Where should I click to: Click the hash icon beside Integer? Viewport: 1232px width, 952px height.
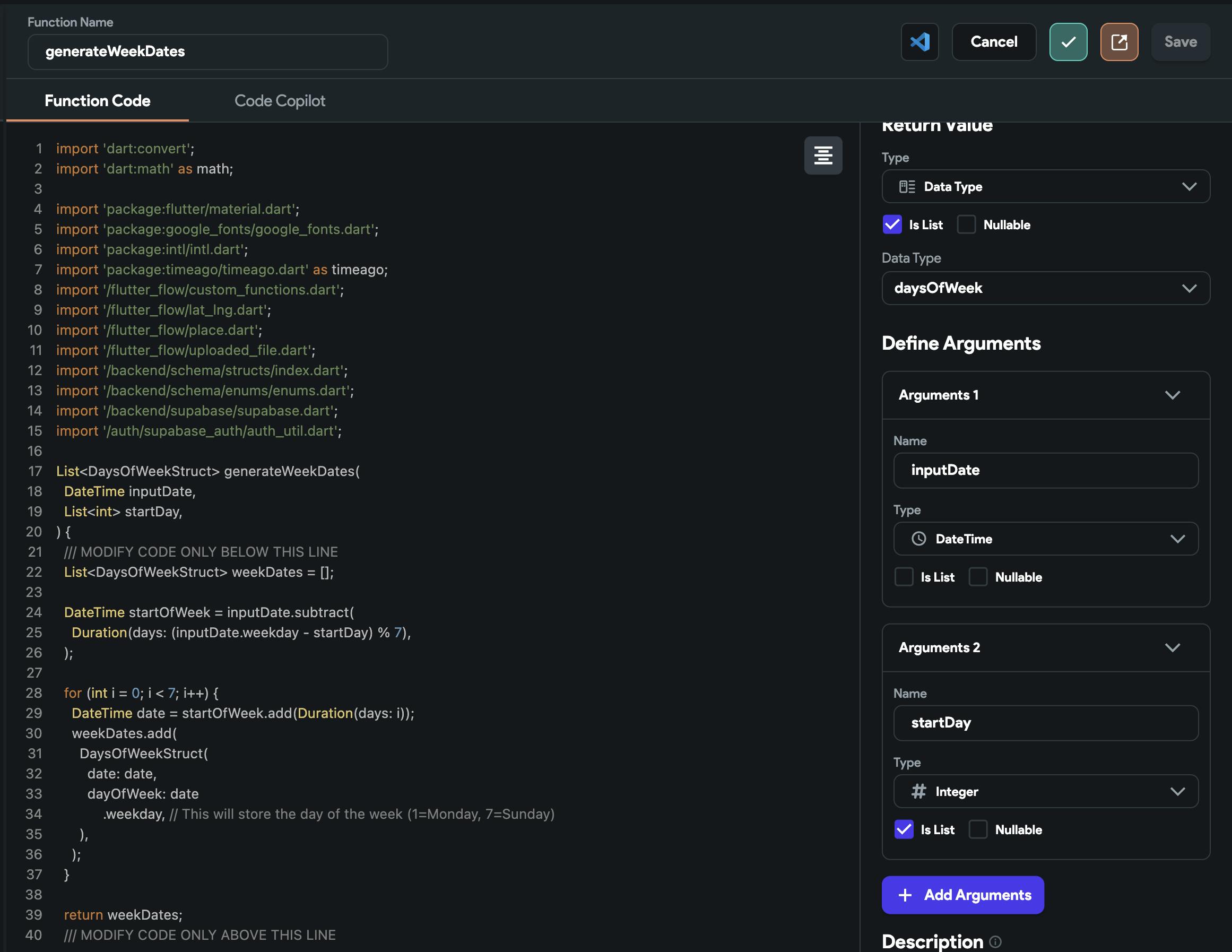coord(918,791)
